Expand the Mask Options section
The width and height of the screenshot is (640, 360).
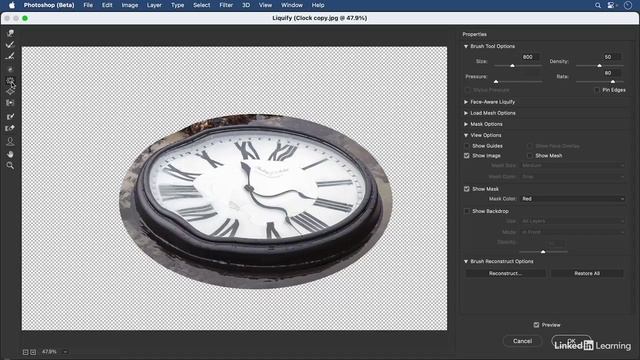[x=466, y=124]
